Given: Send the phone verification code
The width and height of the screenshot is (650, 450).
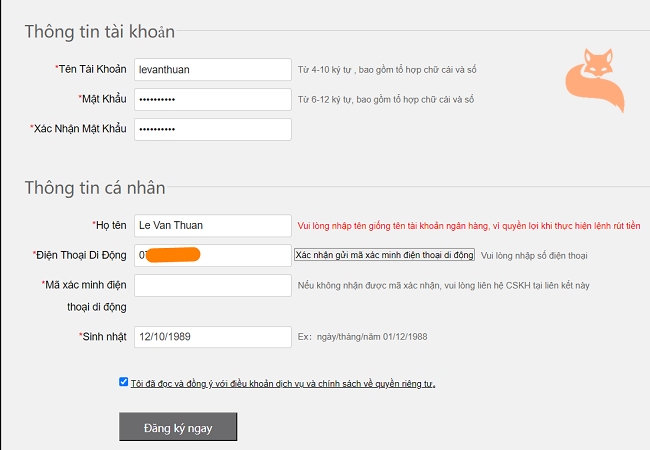Looking at the screenshot, I should (x=384, y=255).
